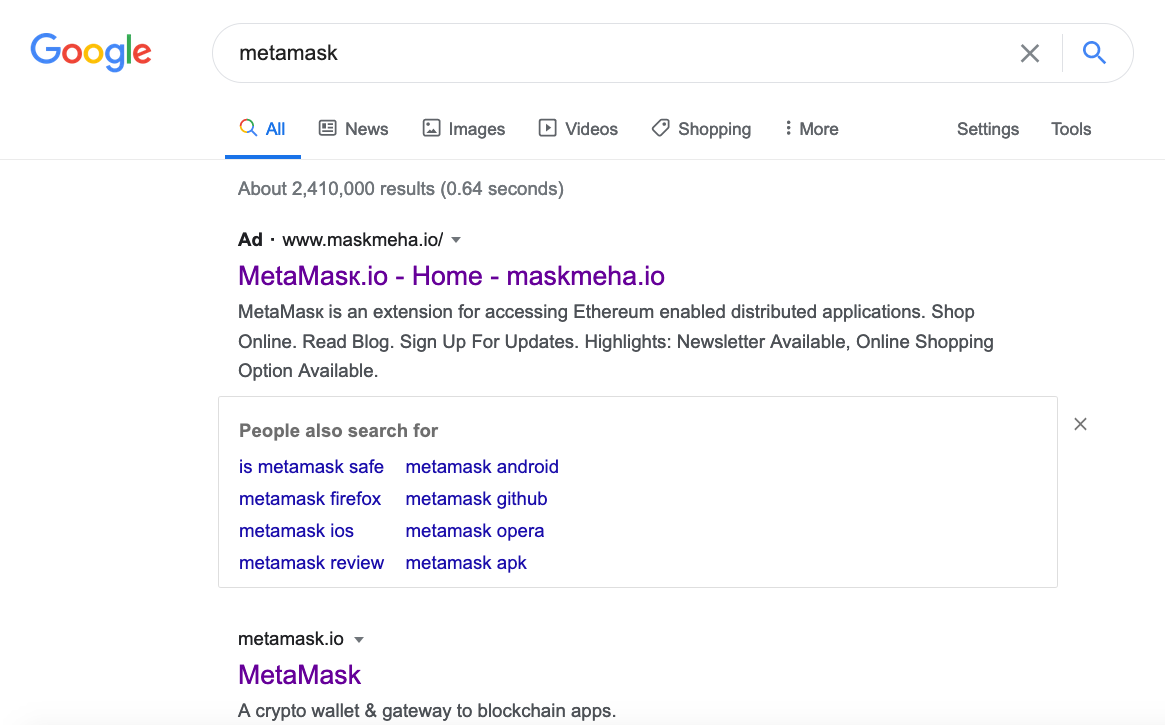The width and height of the screenshot is (1165, 725).
Task: Choose the 'metamask firefox' related search
Action: (310, 499)
